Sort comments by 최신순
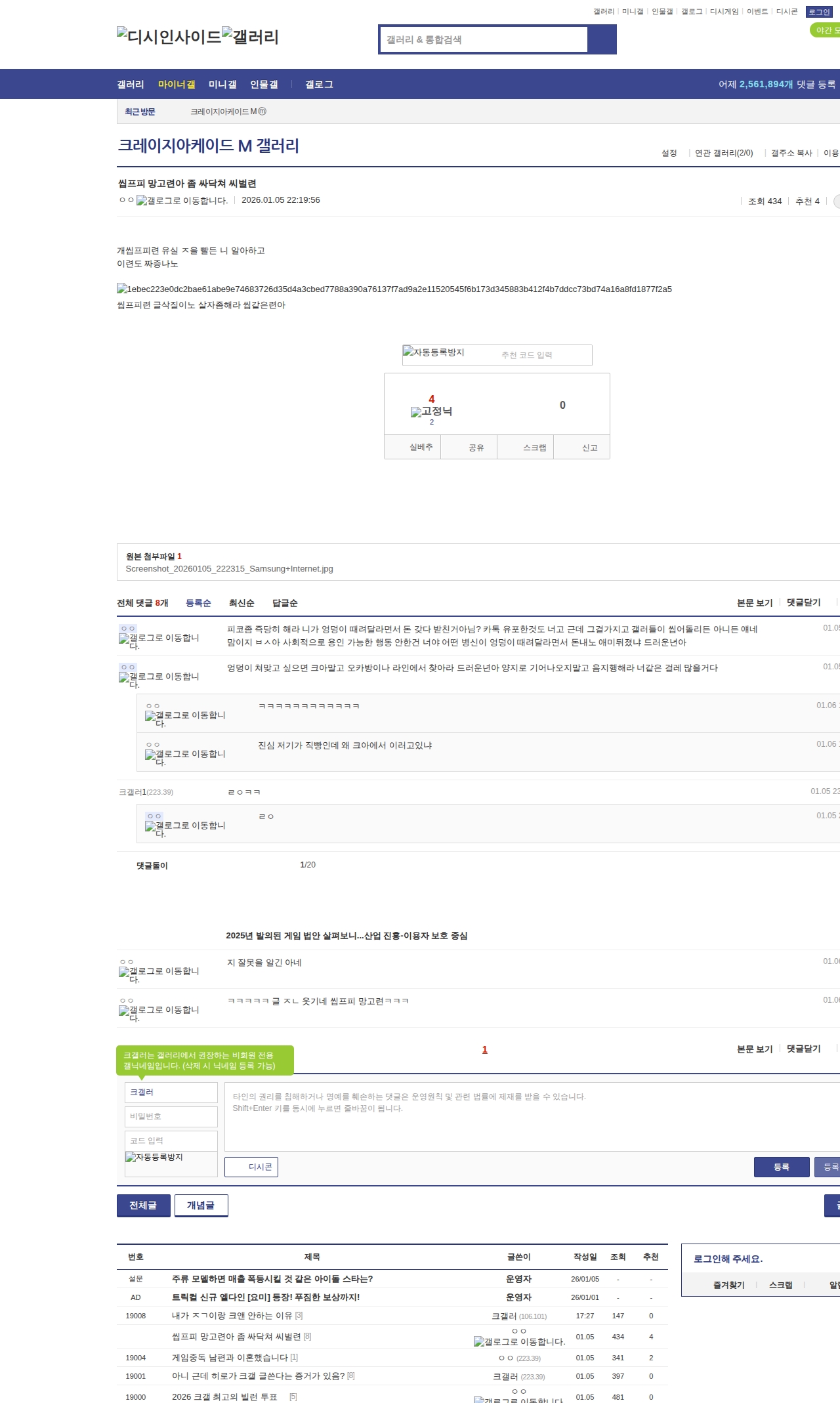 pos(241,603)
